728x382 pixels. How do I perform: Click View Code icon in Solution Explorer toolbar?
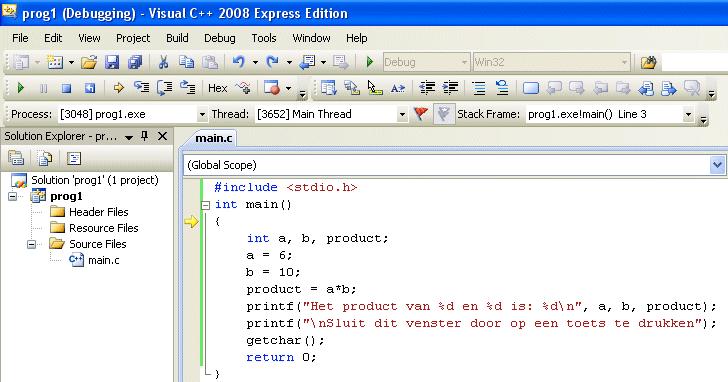[x=74, y=158]
